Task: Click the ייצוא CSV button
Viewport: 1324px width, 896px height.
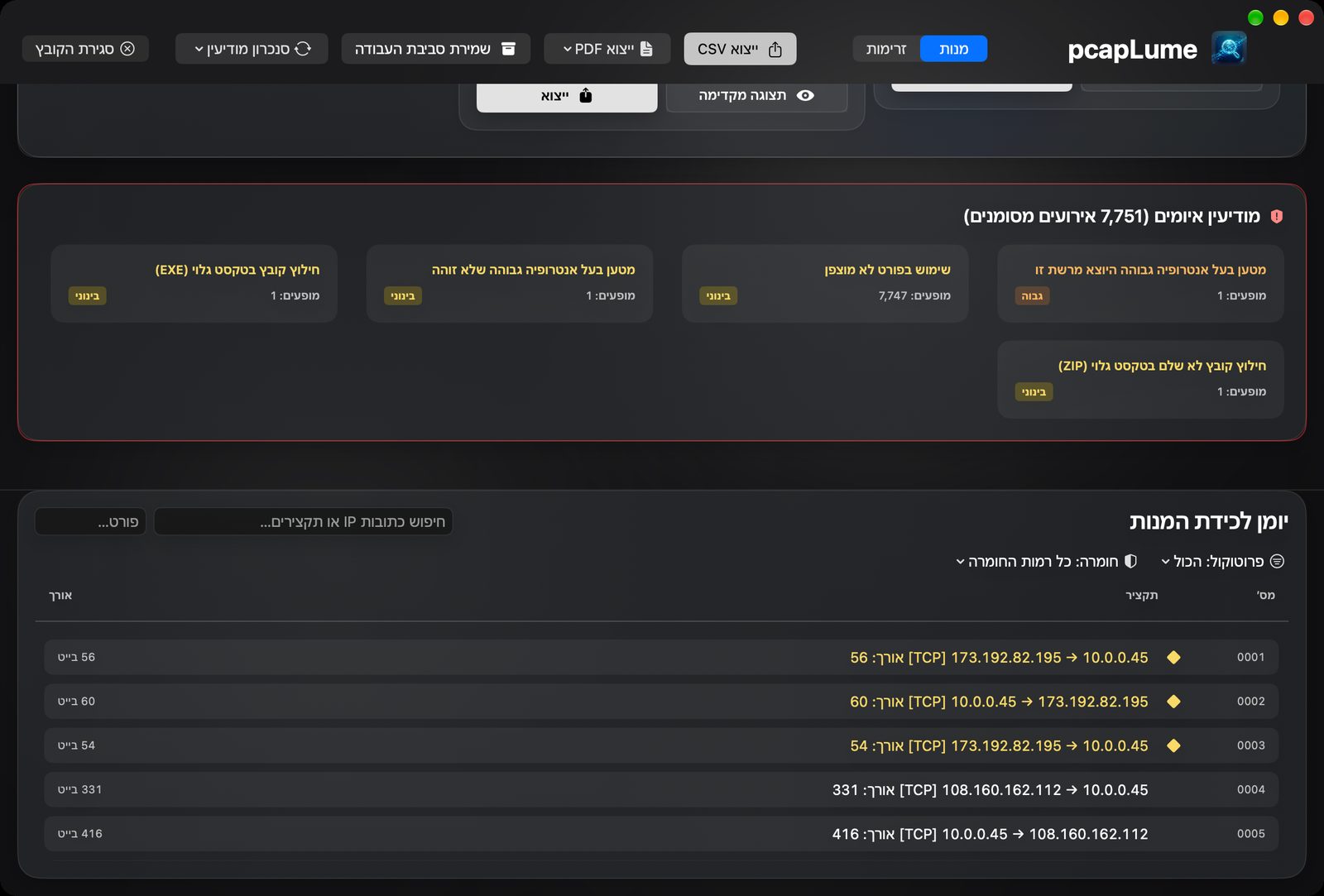Action: (740, 49)
